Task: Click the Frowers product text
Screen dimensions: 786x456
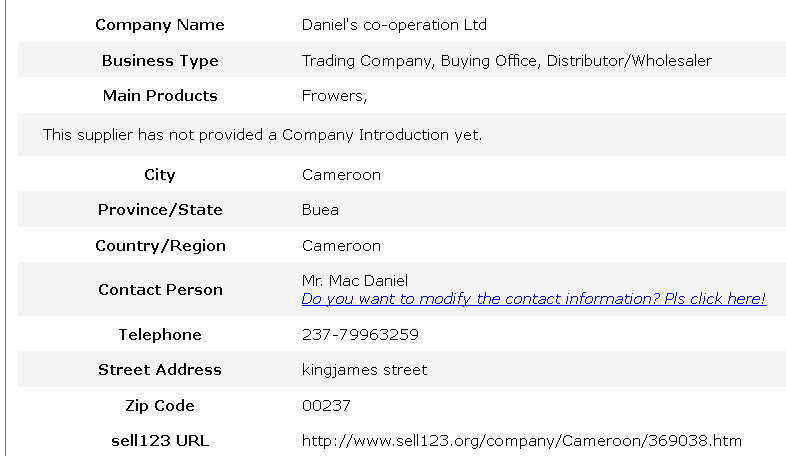Action: click(x=334, y=96)
